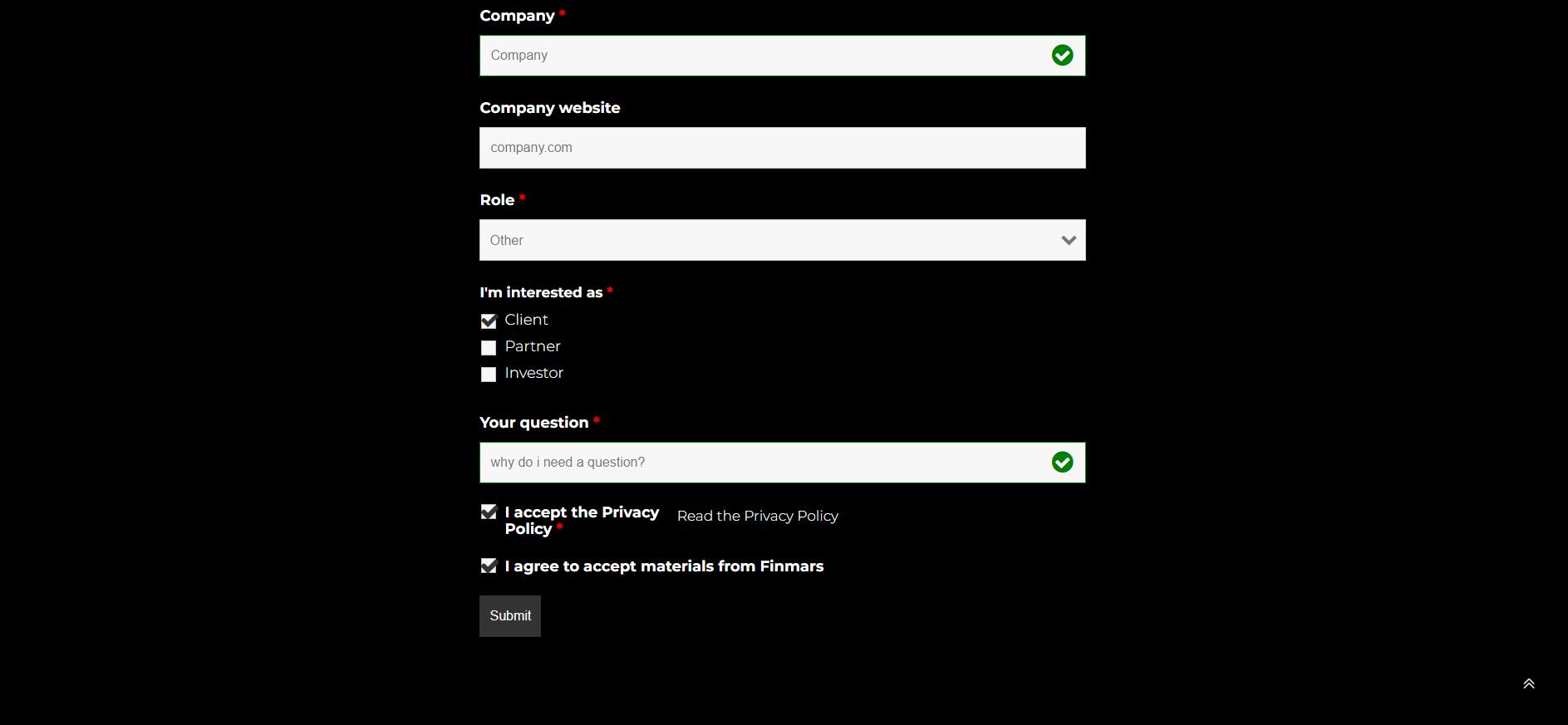Click the scroll-to-top double arrow icon
This screenshot has height=725, width=1568.
click(1528, 683)
